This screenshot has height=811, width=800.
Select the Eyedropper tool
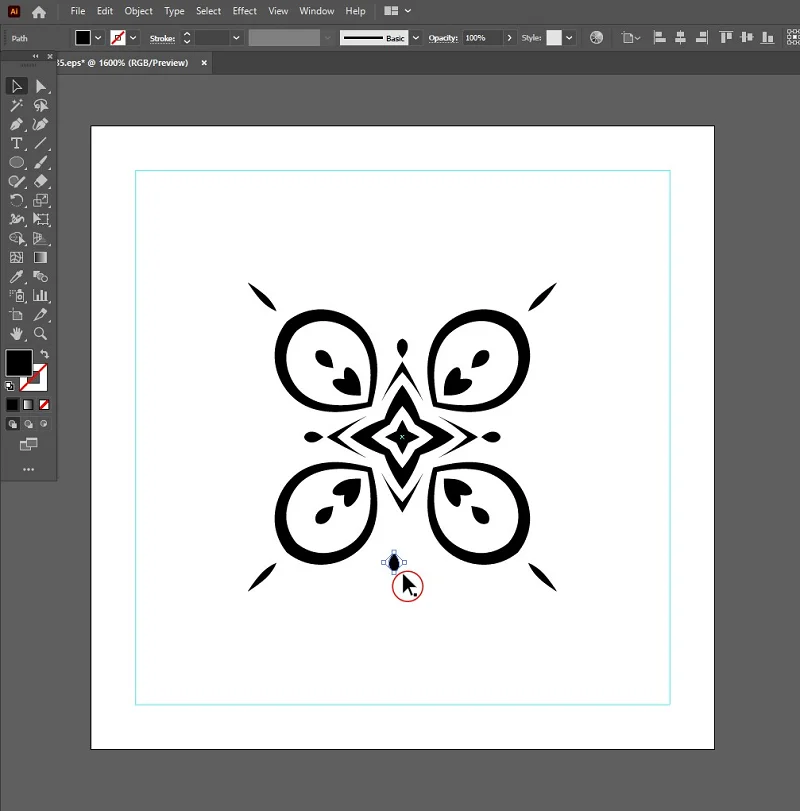pyautogui.click(x=17, y=277)
